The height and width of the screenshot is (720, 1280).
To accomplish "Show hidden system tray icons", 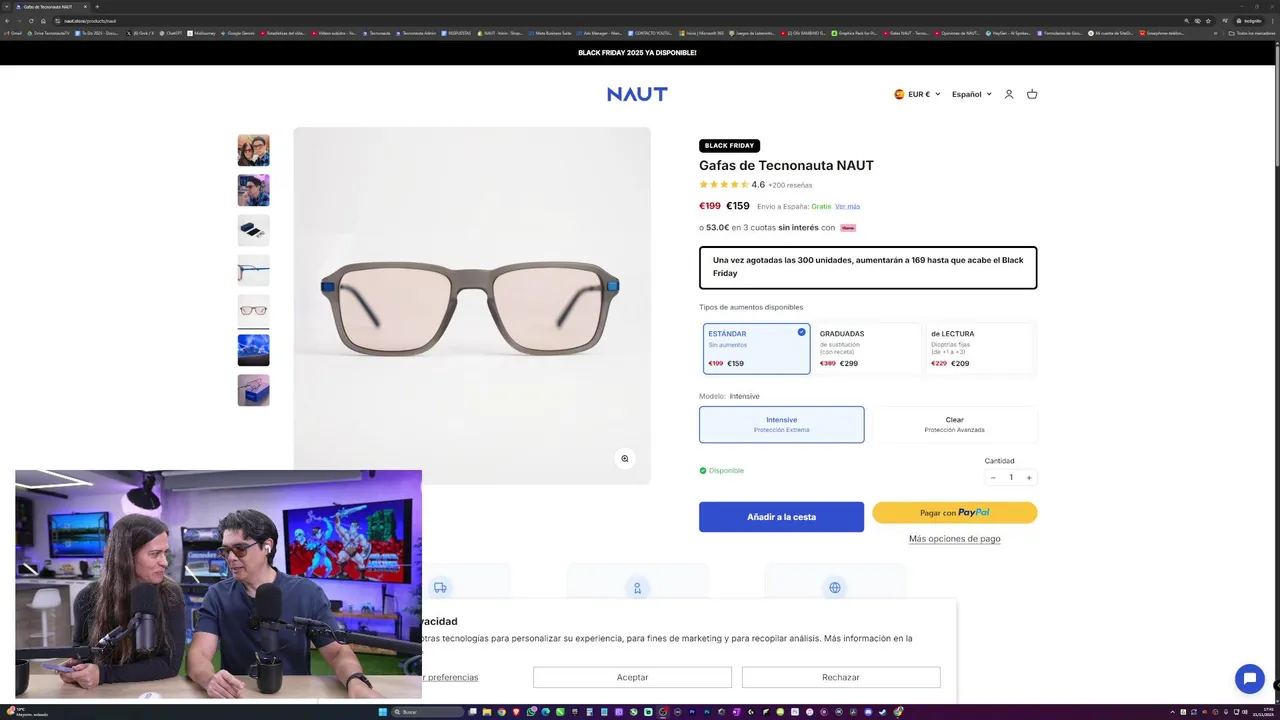I will click(x=1172, y=712).
